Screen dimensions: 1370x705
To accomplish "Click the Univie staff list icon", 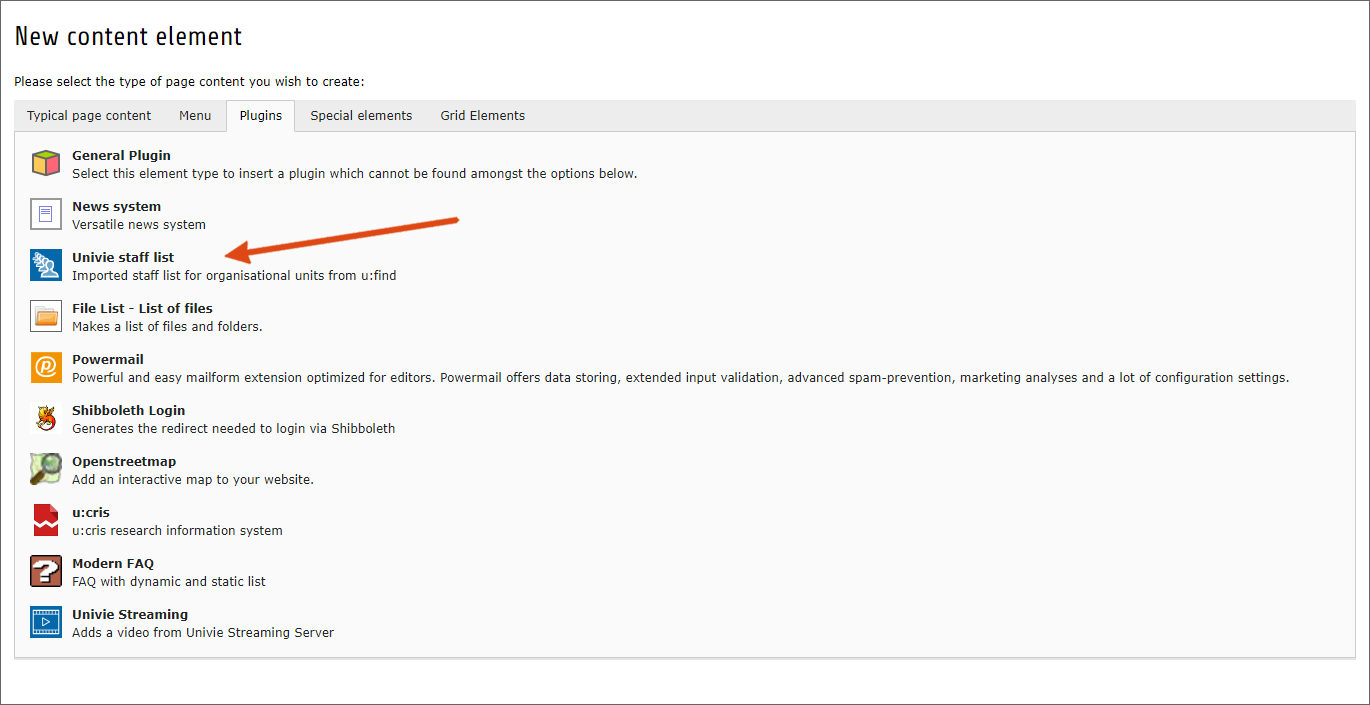I will pos(46,265).
